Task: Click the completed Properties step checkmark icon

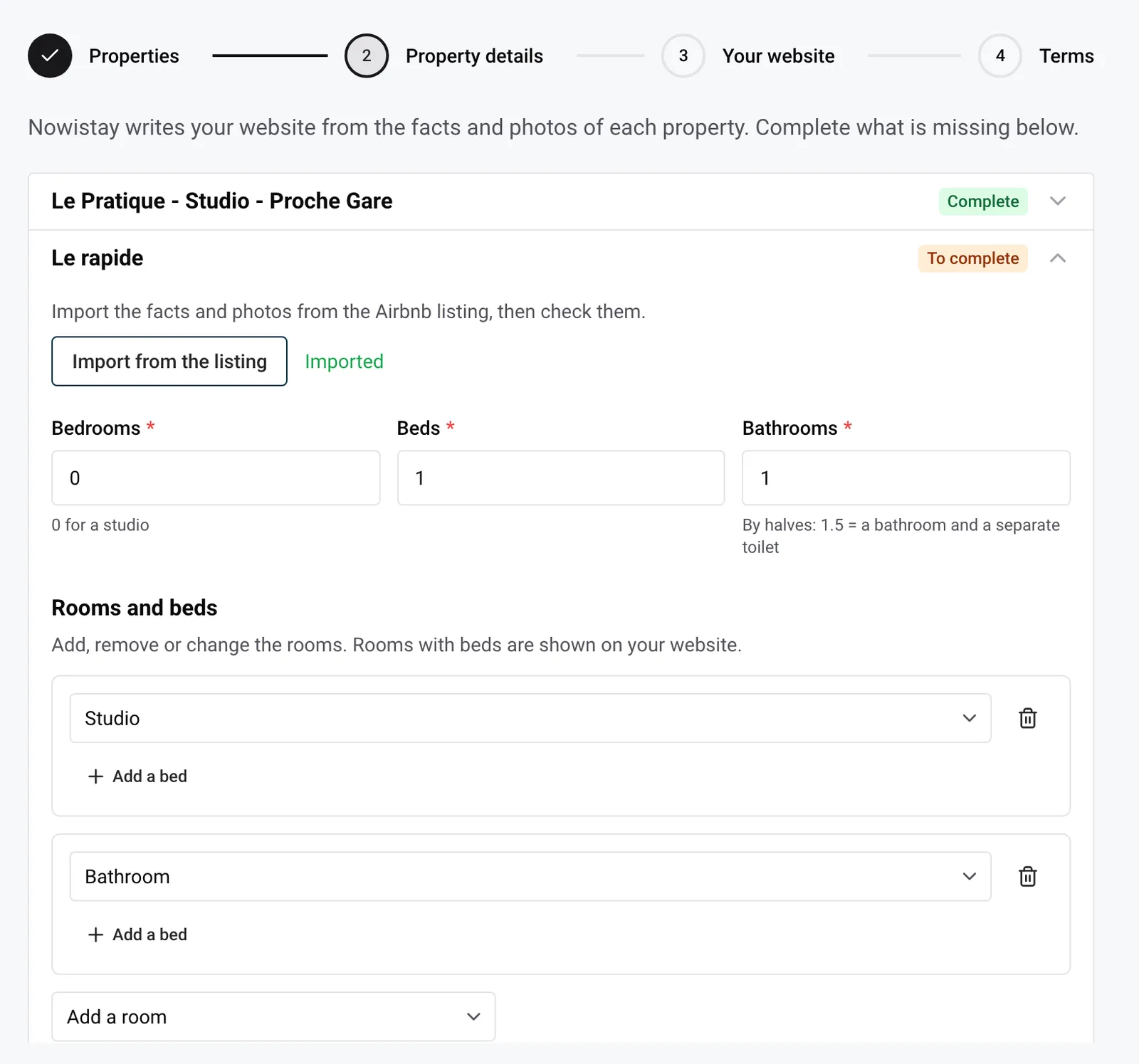Action: pyautogui.click(x=50, y=56)
